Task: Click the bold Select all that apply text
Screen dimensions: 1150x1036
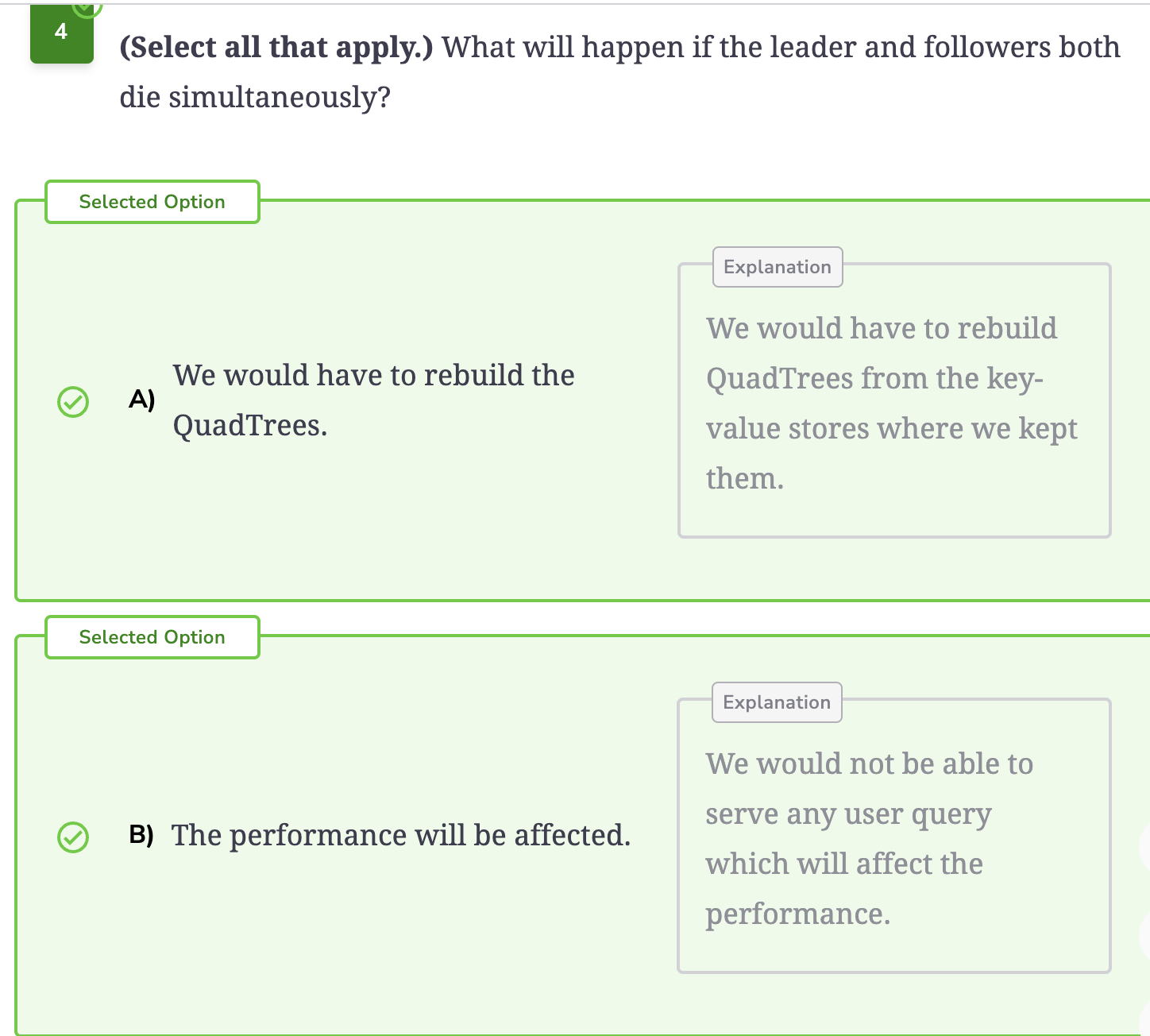Action: [x=276, y=47]
